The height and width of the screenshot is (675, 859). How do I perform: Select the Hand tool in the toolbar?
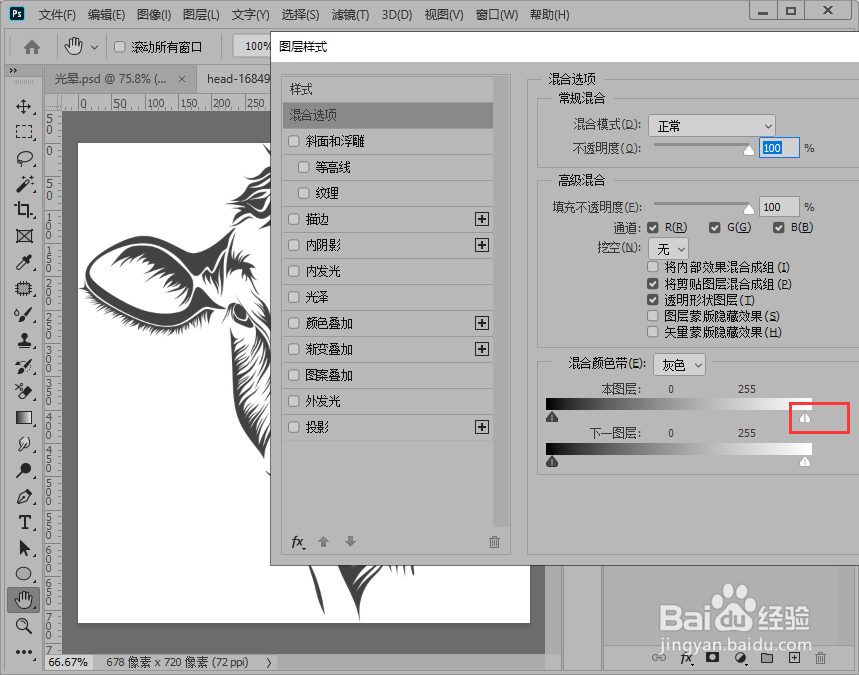click(23, 600)
